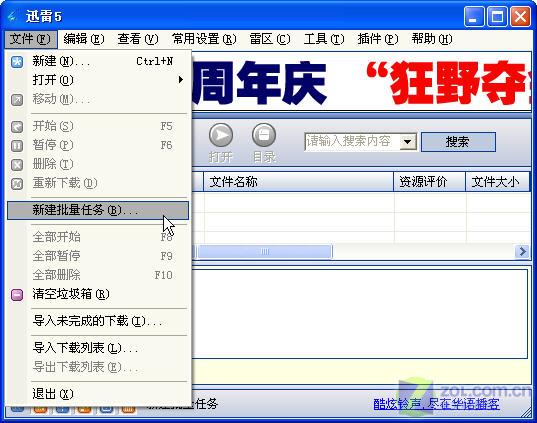Click the Empty Recycle Bin icon
Screen dimensions: 537x423
[x=17, y=295]
